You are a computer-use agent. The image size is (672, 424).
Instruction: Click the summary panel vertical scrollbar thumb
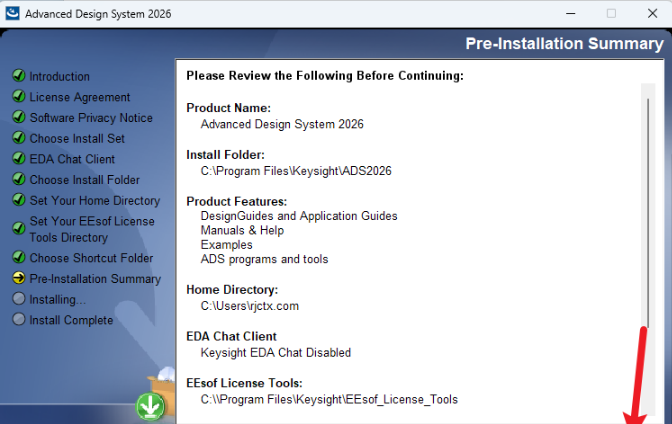[649, 200]
